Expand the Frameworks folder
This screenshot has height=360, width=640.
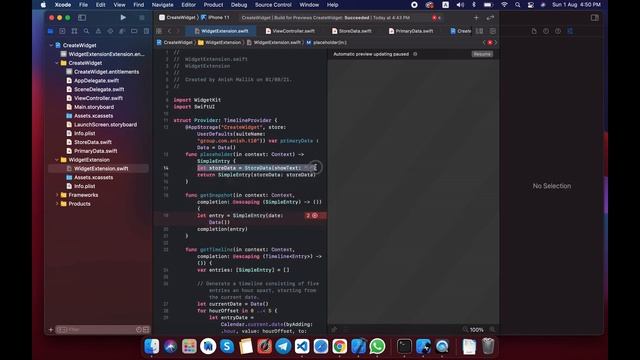[x=57, y=195]
